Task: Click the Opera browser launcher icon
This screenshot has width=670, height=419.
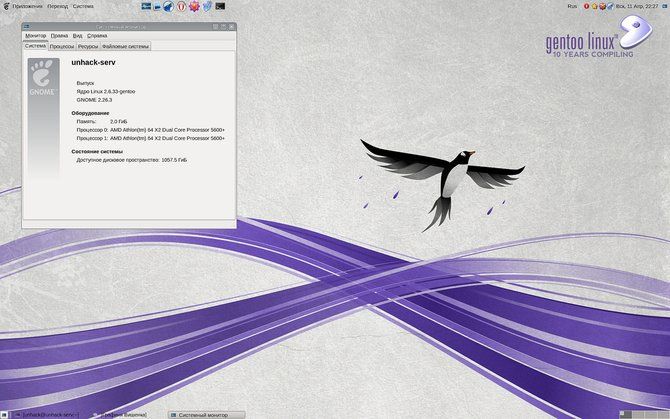Action: click(181, 6)
